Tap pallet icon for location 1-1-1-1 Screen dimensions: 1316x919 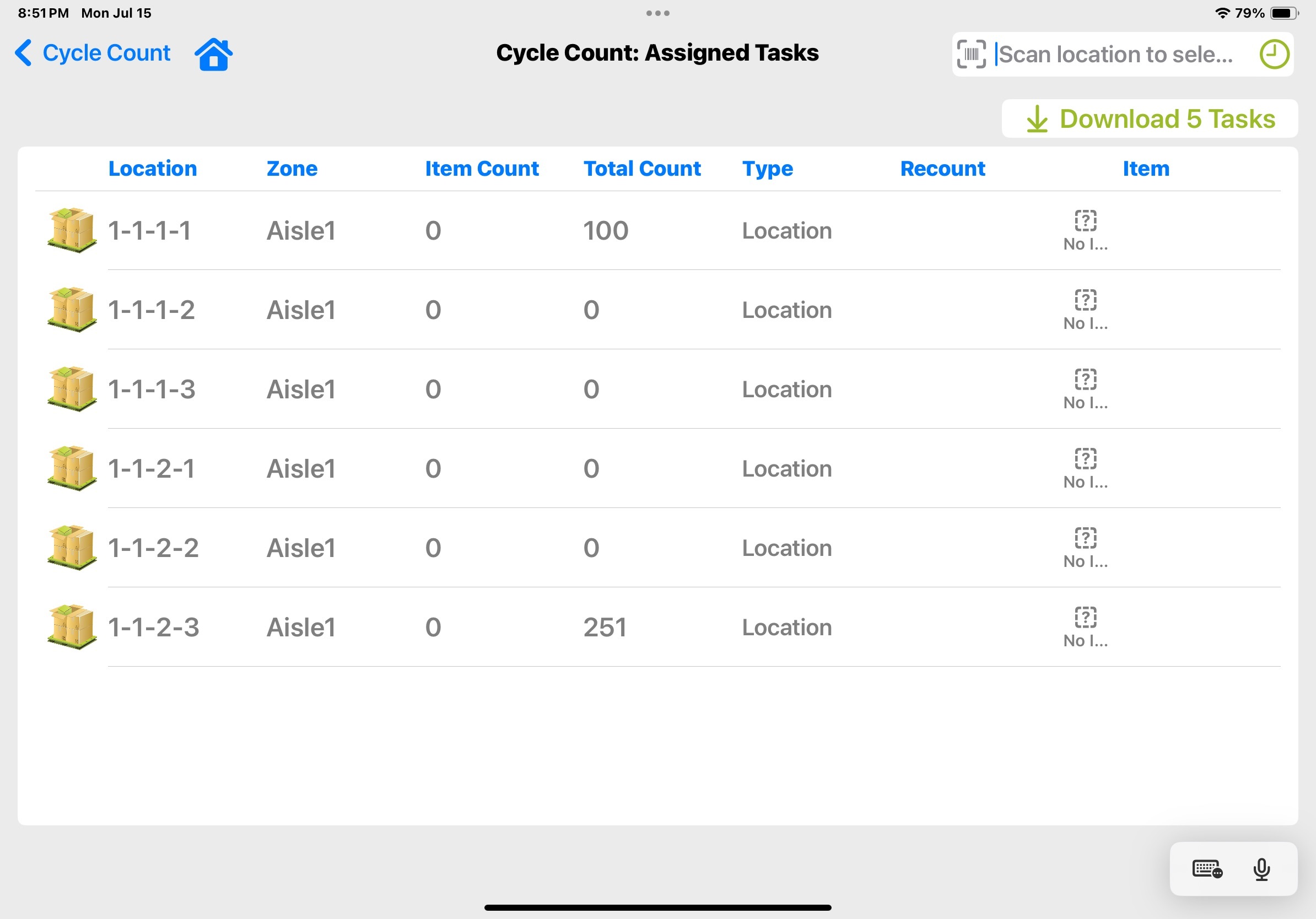click(x=72, y=230)
